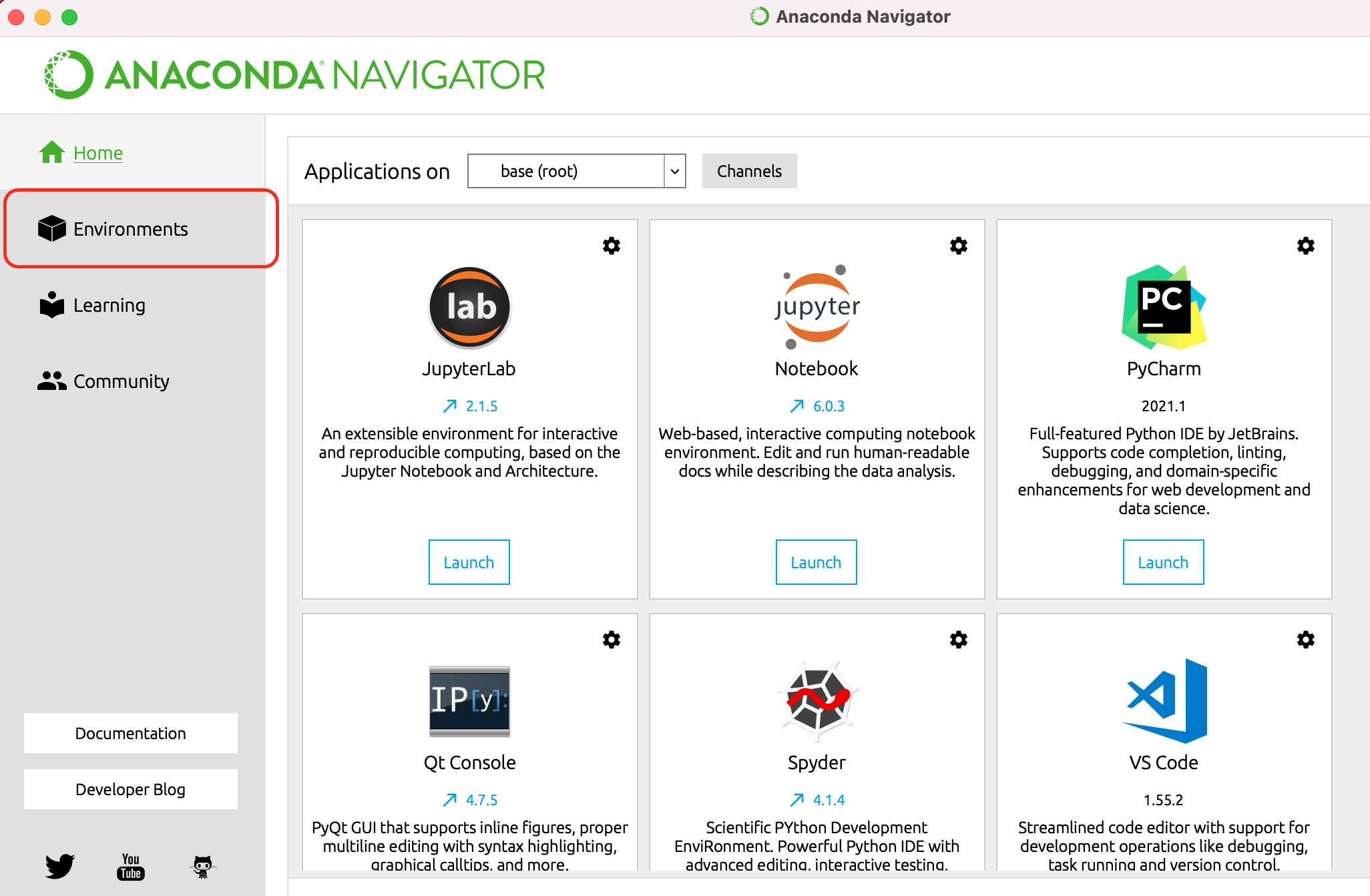Select the Channels dropdown button
The image size is (1370, 896).
click(x=749, y=171)
